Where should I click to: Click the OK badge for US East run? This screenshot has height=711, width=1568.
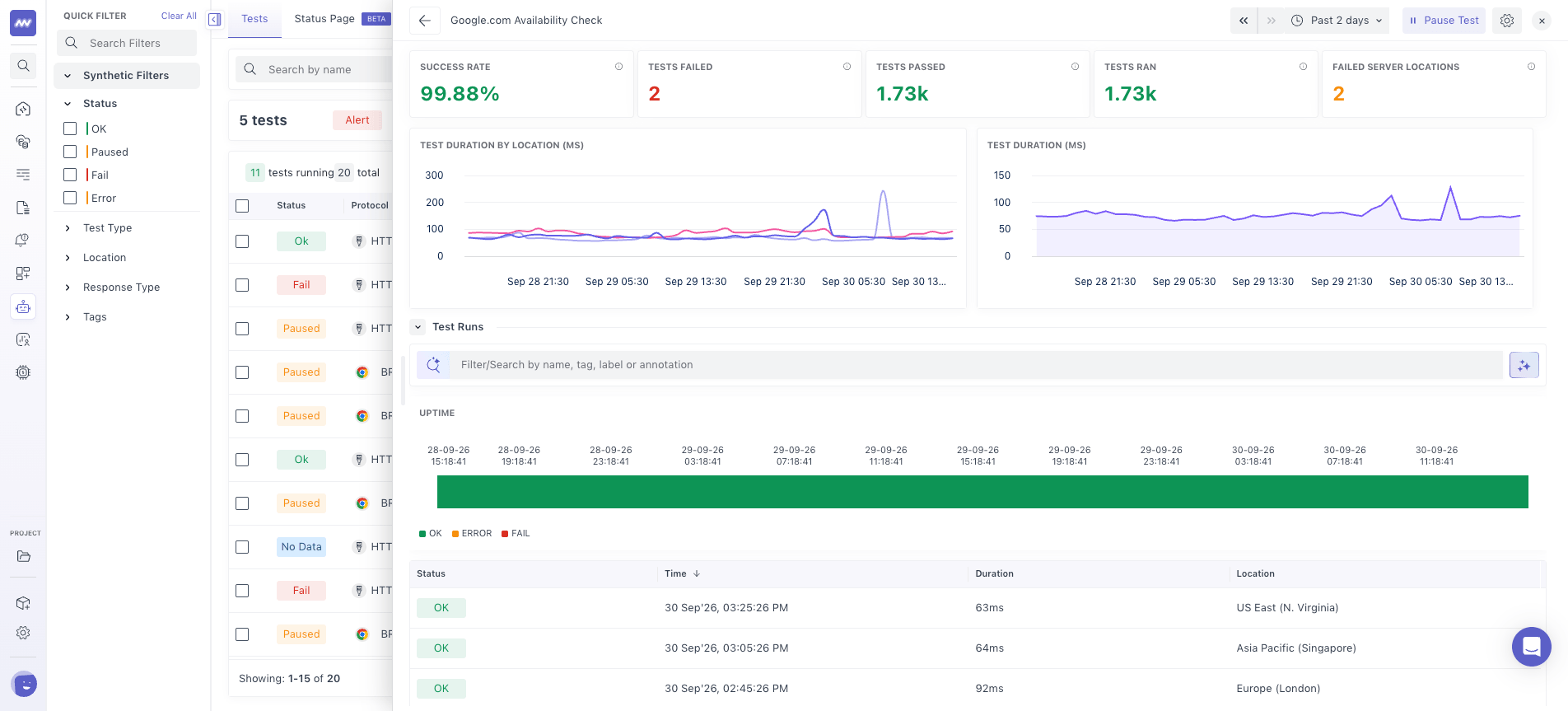tap(441, 608)
